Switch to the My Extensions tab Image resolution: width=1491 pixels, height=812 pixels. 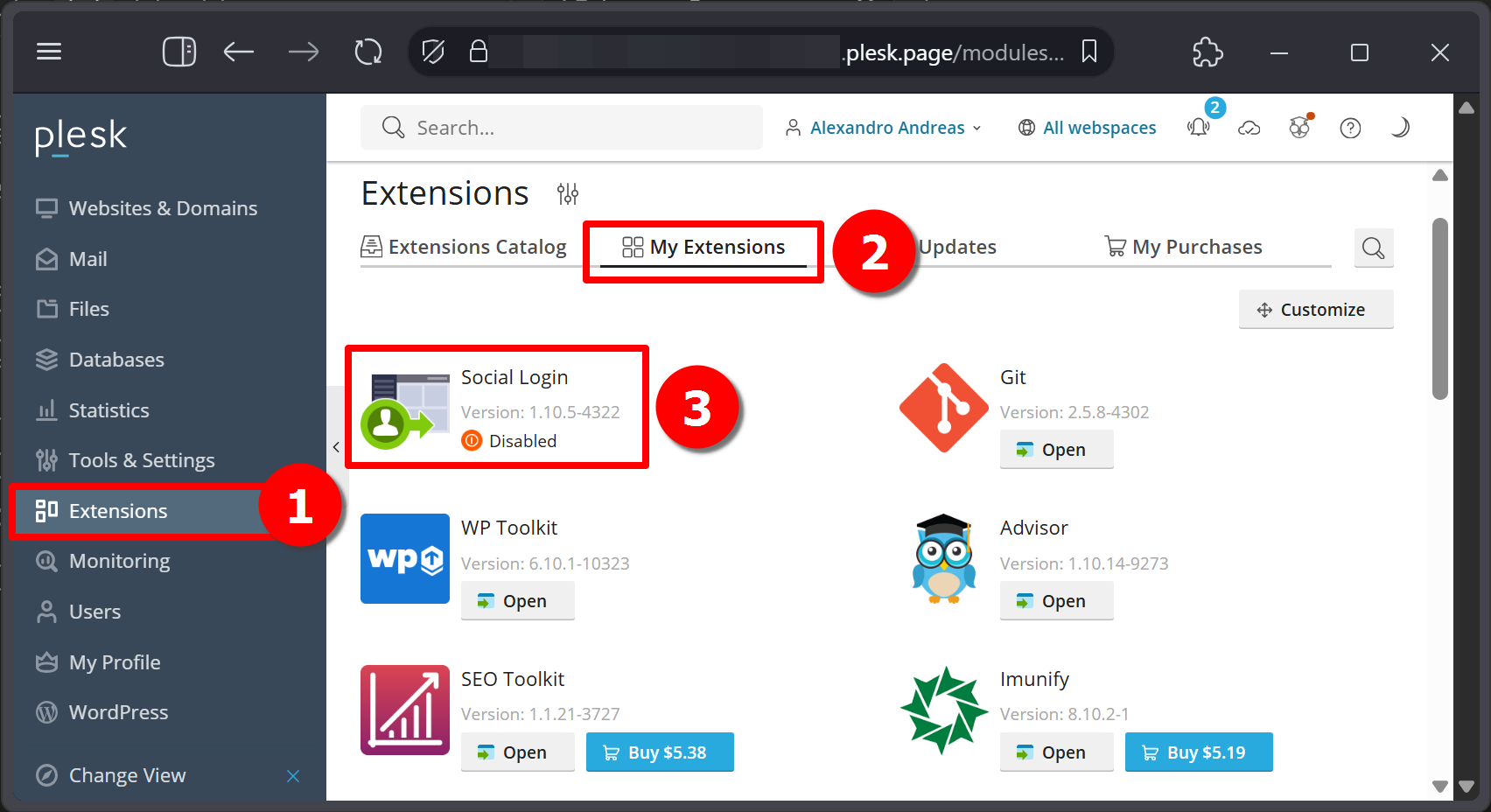(703, 248)
